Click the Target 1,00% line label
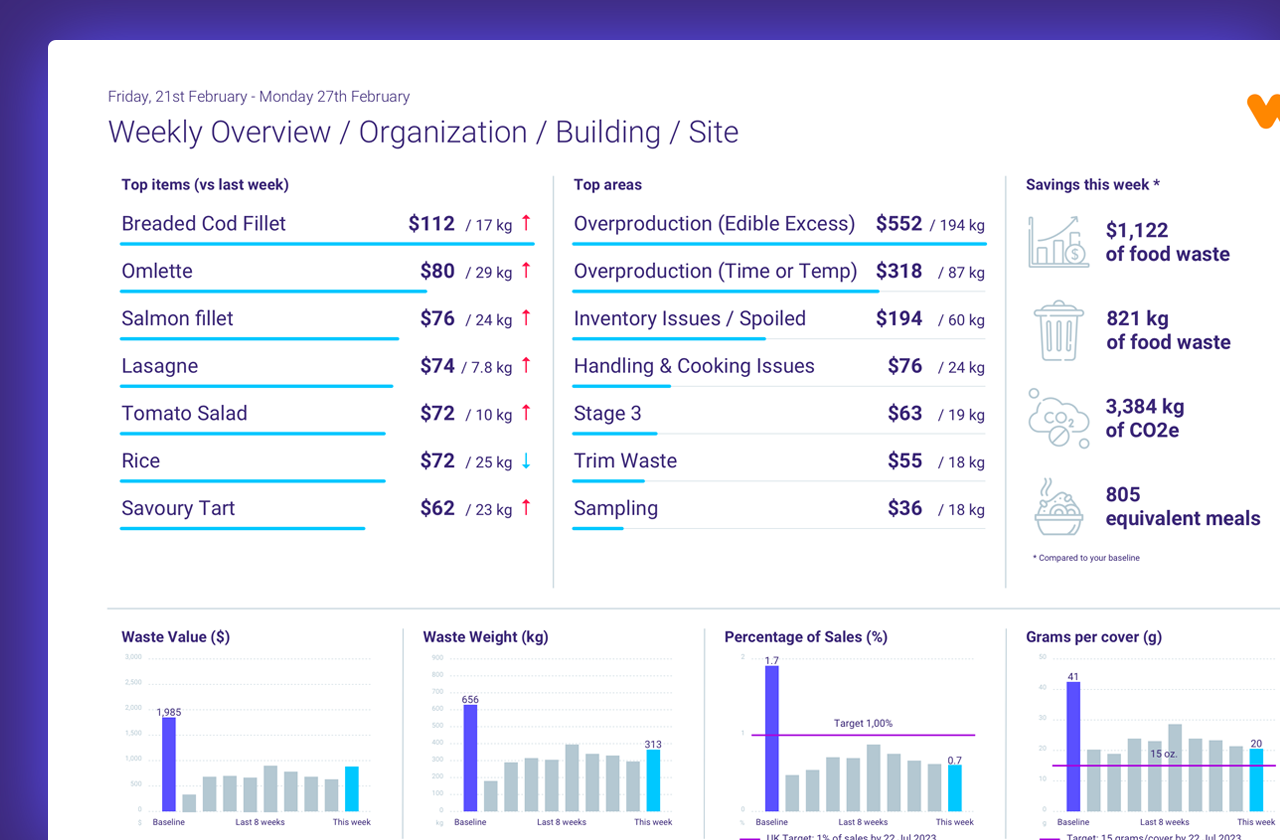 862,723
